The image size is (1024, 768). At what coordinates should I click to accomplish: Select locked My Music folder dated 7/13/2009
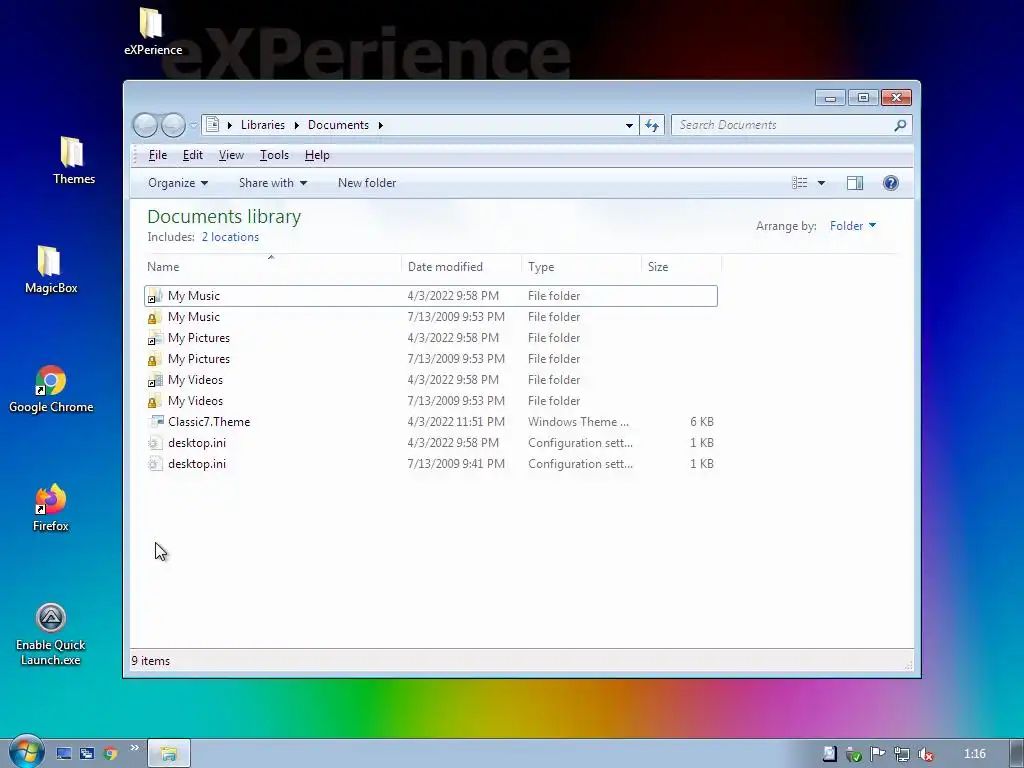(x=431, y=317)
